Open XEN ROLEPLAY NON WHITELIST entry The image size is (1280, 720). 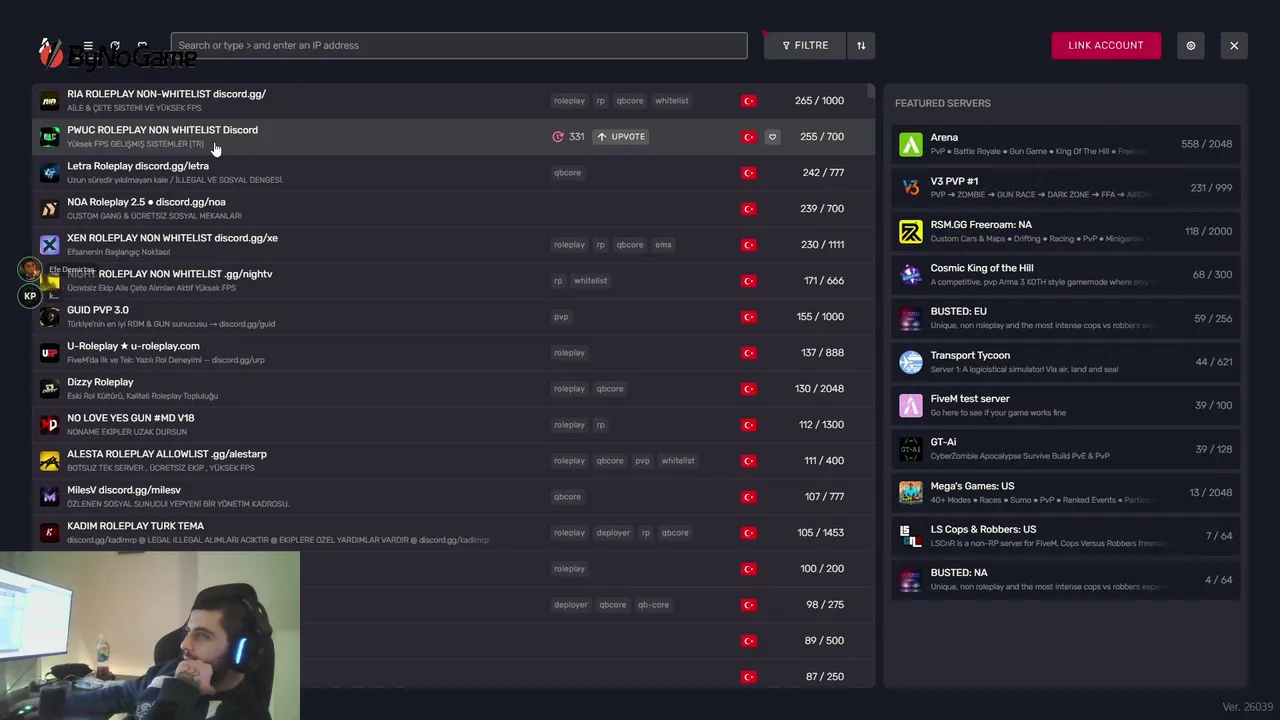pyautogui.click(x=453, y=245)
